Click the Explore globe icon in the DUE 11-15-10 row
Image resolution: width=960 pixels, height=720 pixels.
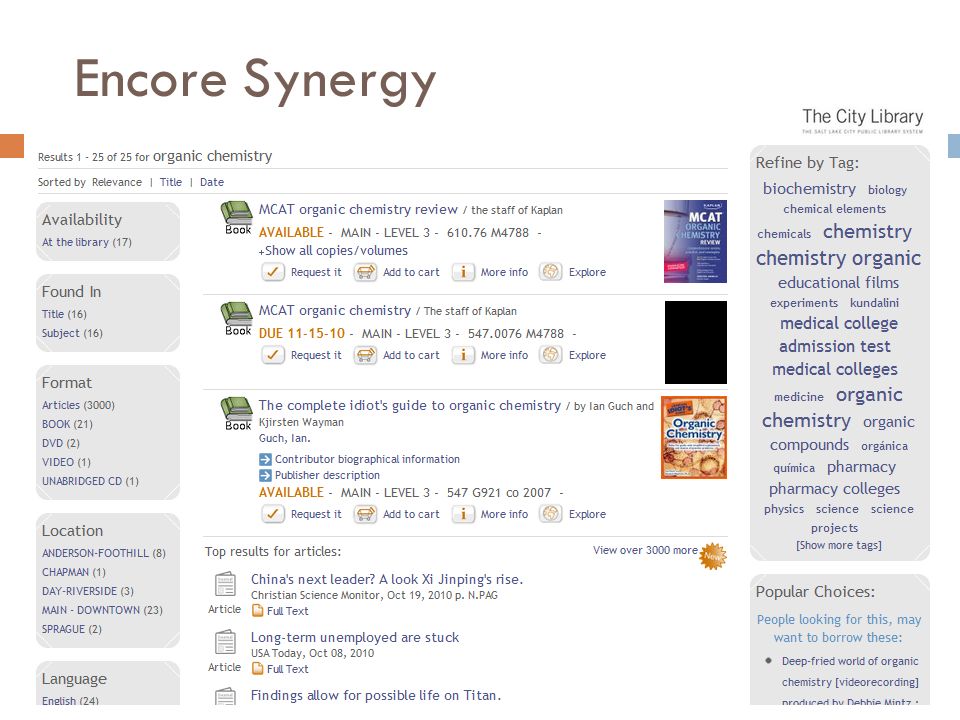(x=550, y=355)
